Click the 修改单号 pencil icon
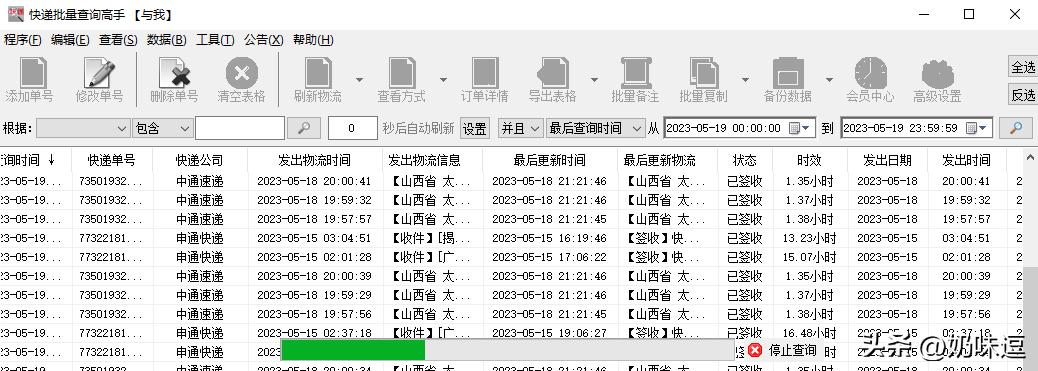 [x=99, y=72]
